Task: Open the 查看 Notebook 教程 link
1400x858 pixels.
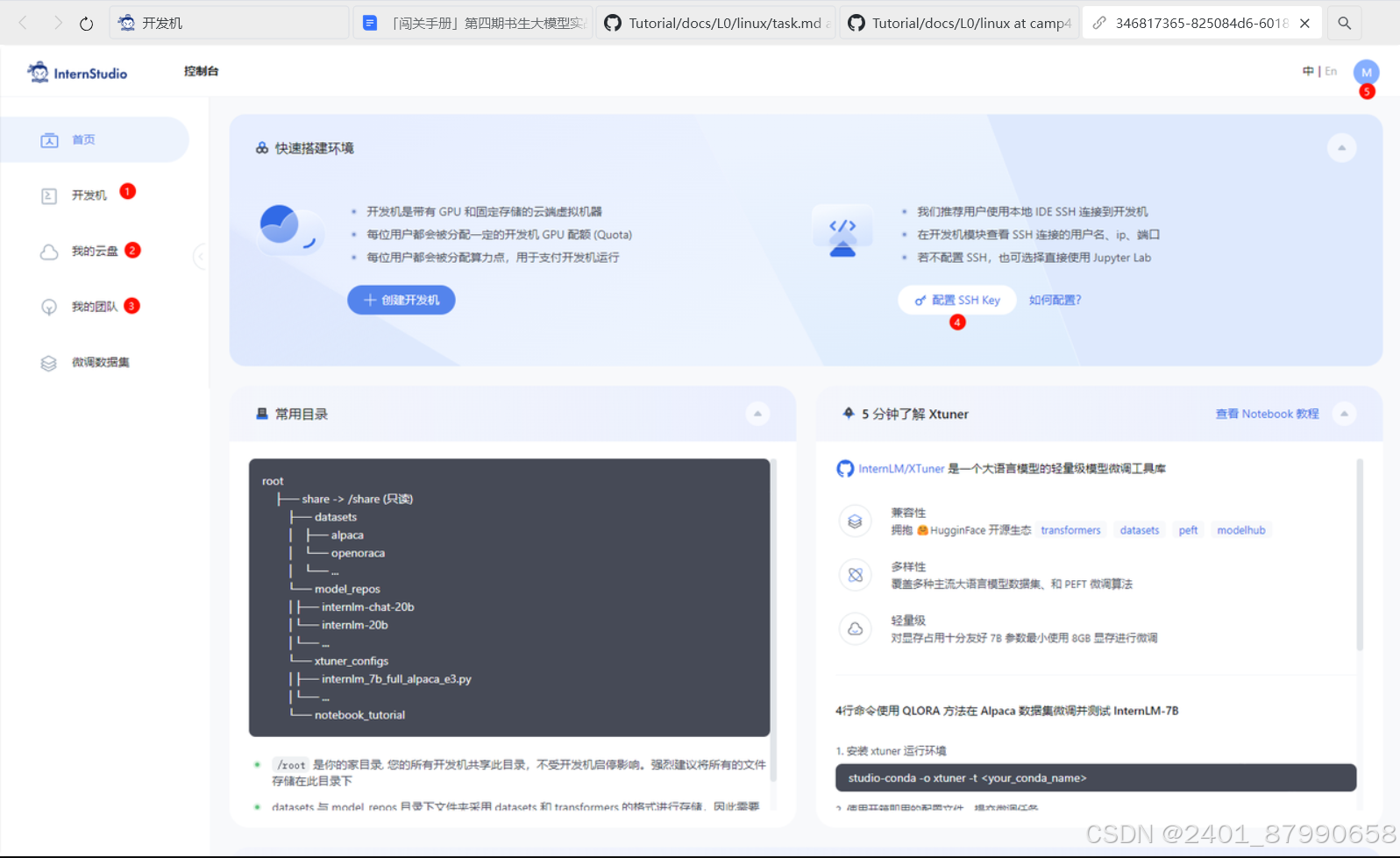Action: click(1267, 414)
